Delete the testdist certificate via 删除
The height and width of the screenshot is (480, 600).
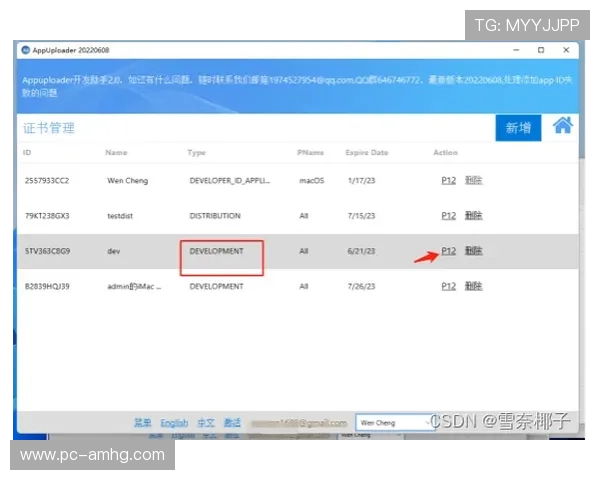(473, 216)
